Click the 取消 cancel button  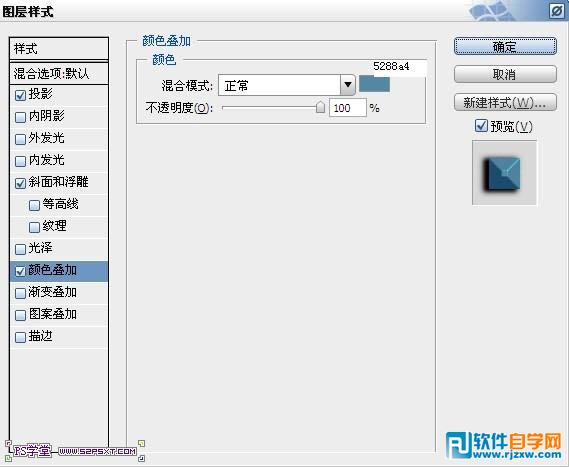coord(505,74)
